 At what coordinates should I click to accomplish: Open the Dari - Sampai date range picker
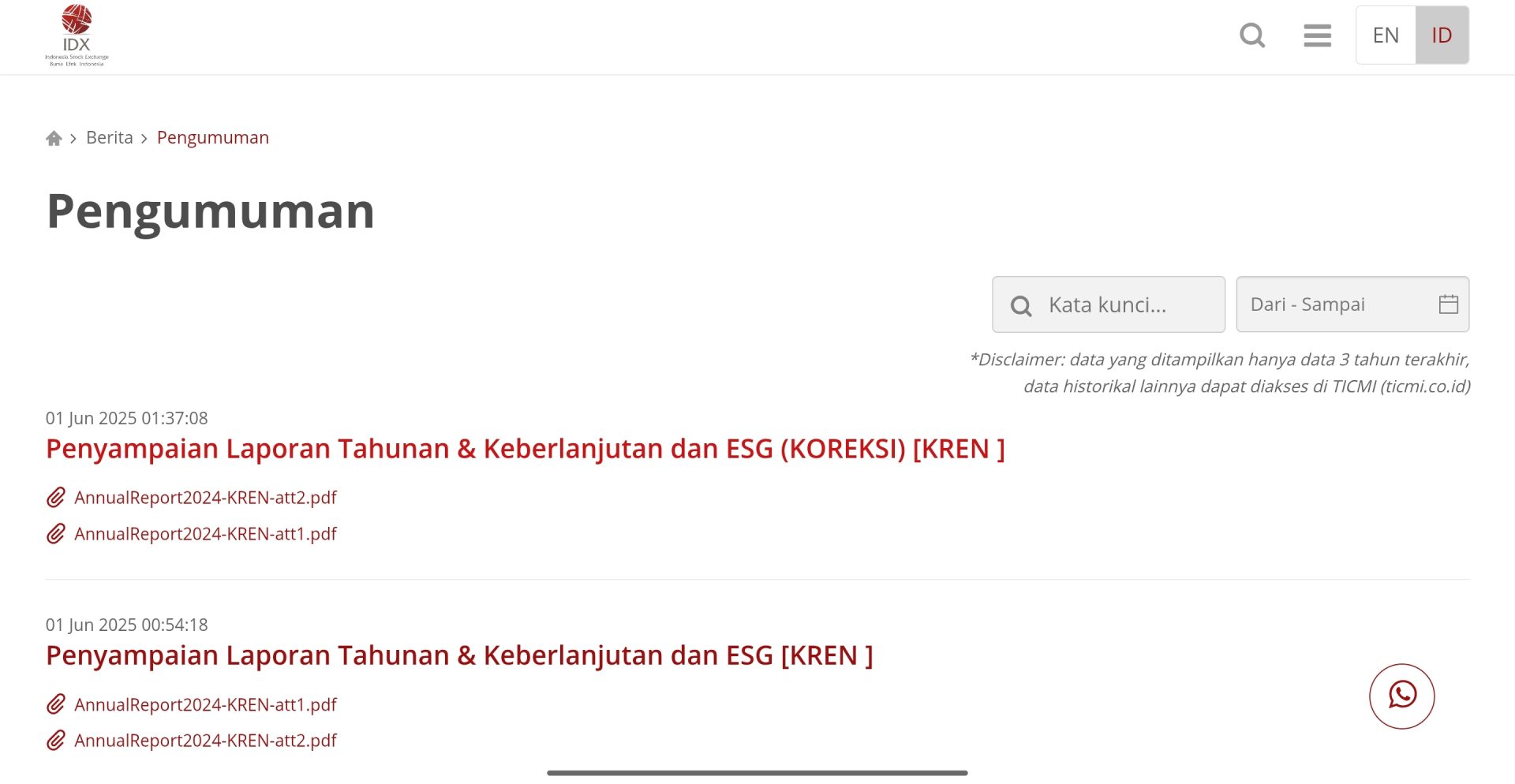click(1352, 304)
